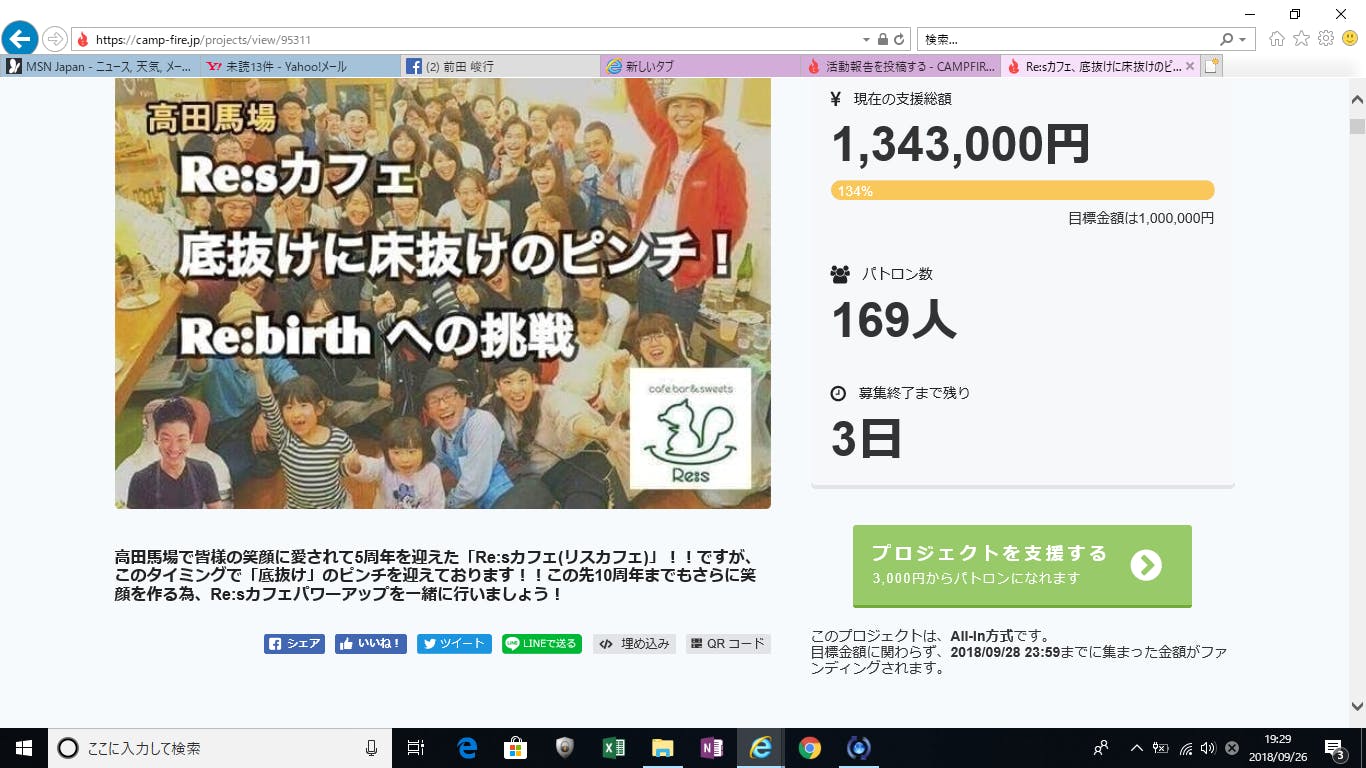Open IE tools gear menu

click(x=1326, y=39)
